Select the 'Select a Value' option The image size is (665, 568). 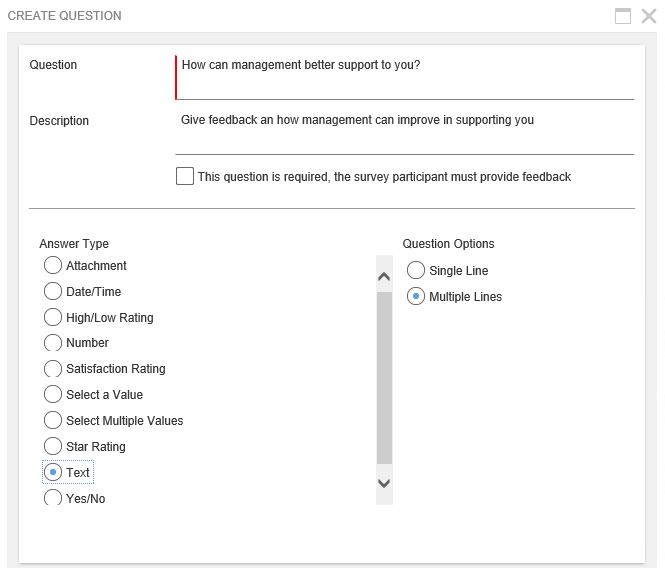click(x=53, y=395)
